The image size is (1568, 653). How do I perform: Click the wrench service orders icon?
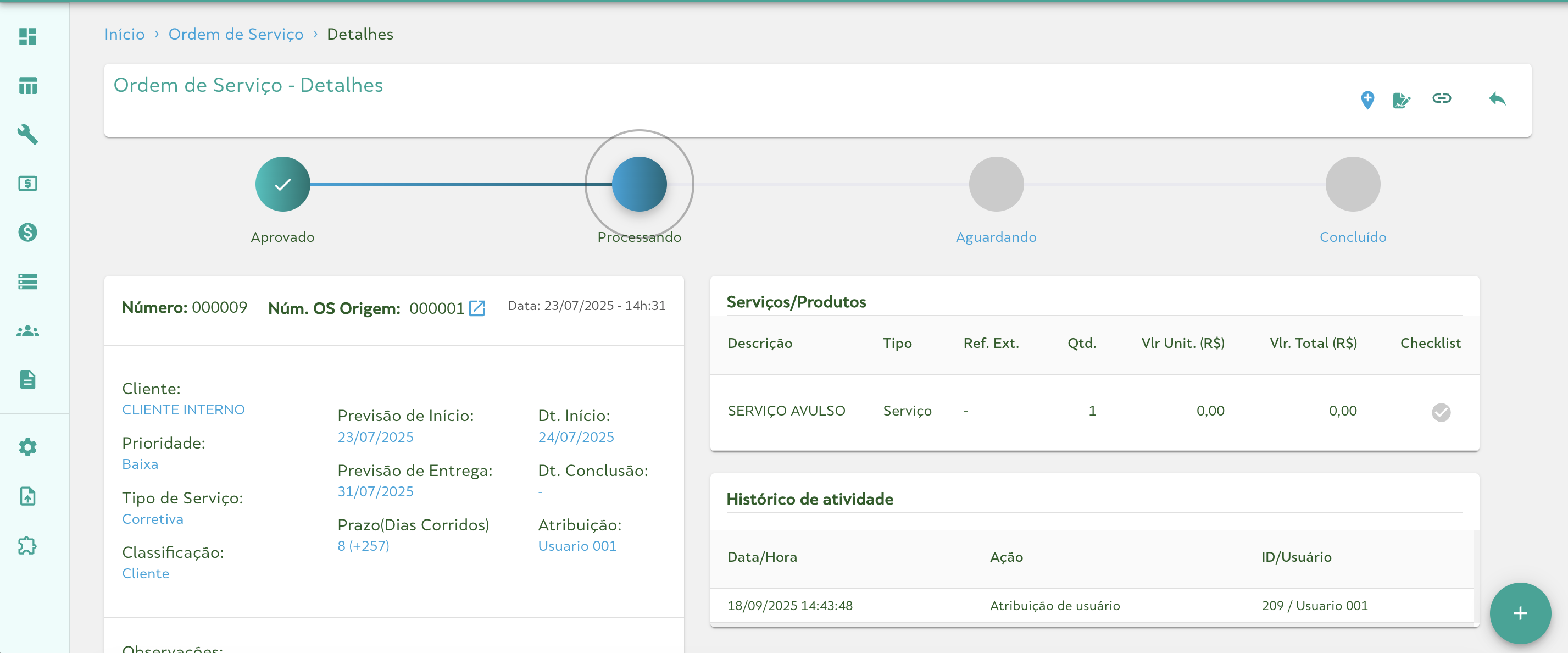[27, 134]
